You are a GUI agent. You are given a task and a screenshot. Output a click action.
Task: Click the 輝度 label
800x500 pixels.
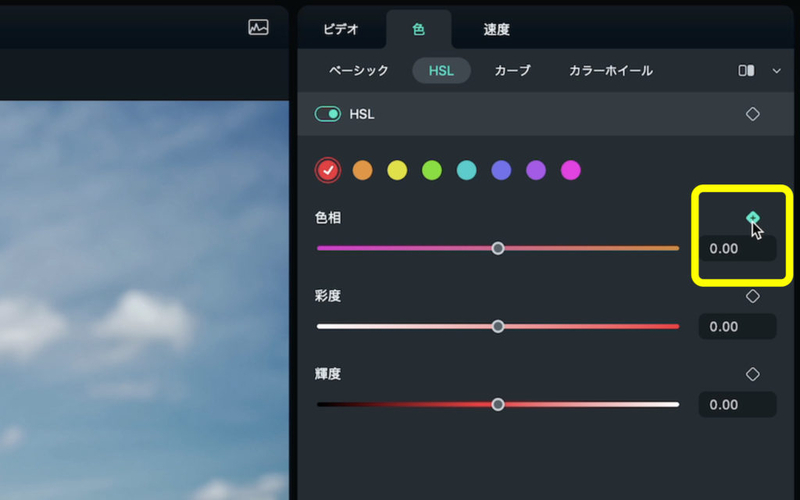[328, 374]
